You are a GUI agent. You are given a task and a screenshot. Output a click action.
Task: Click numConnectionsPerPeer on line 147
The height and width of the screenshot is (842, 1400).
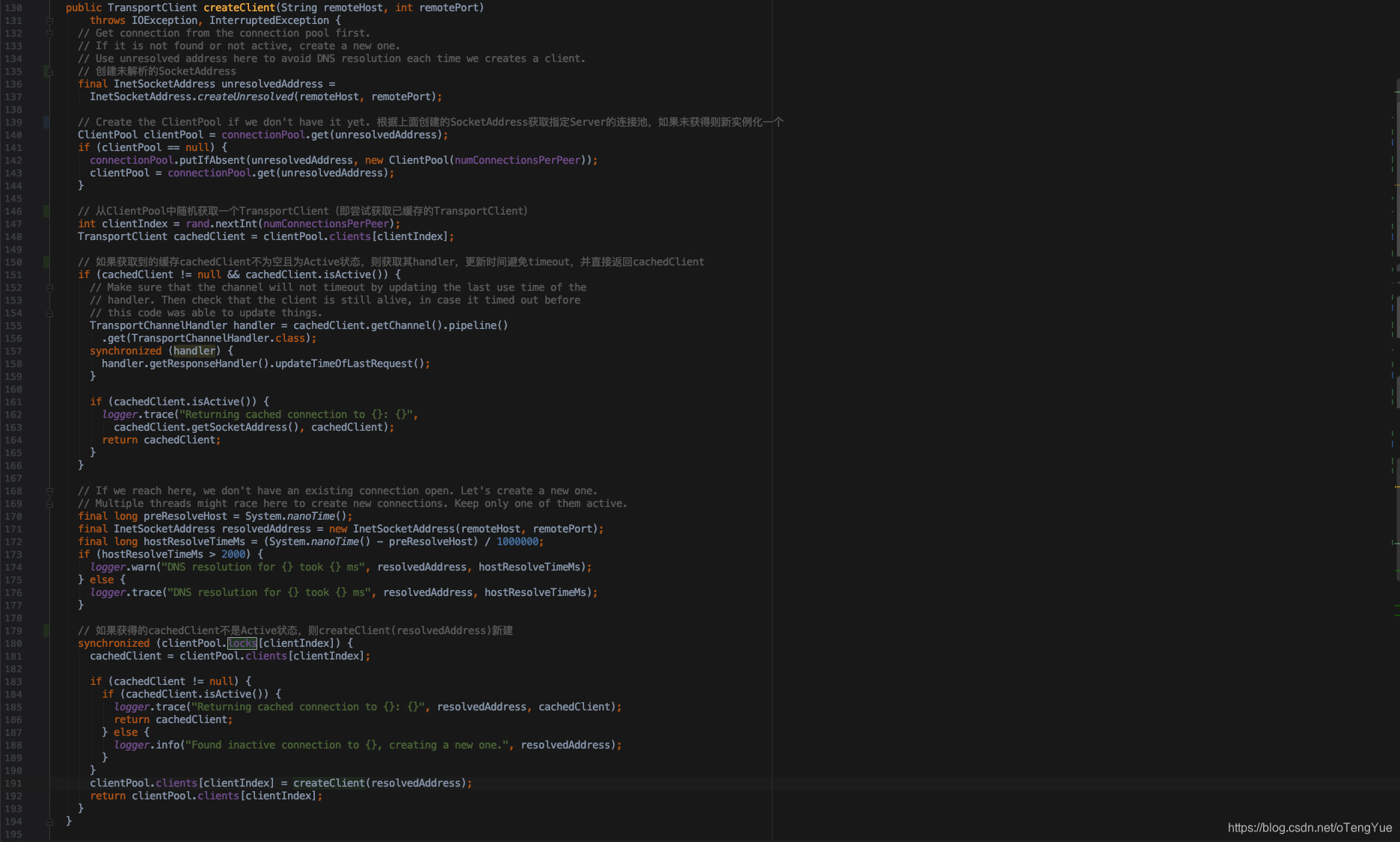(326, 224)
